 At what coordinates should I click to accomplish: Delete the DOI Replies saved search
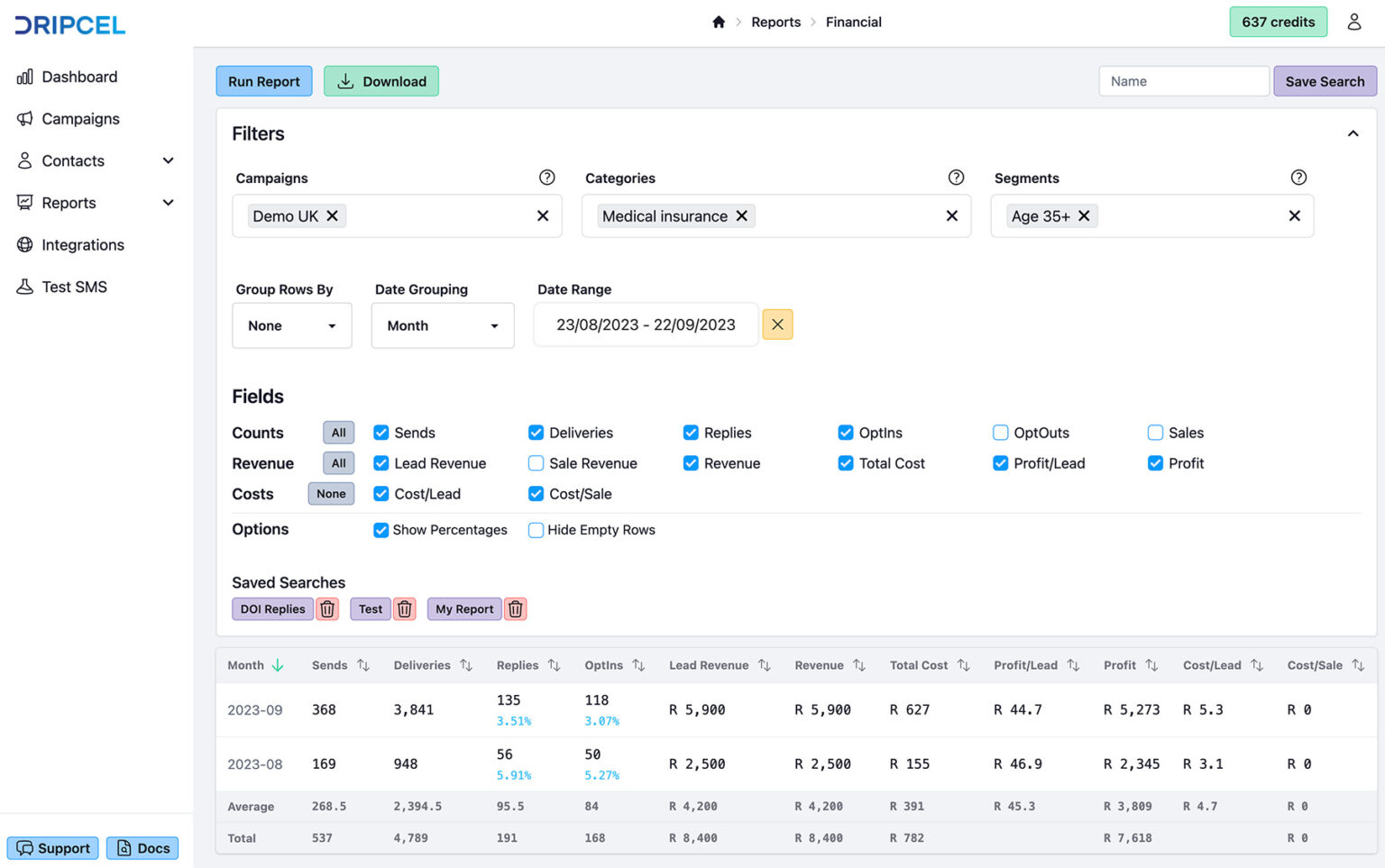click(x=327, y=609)
